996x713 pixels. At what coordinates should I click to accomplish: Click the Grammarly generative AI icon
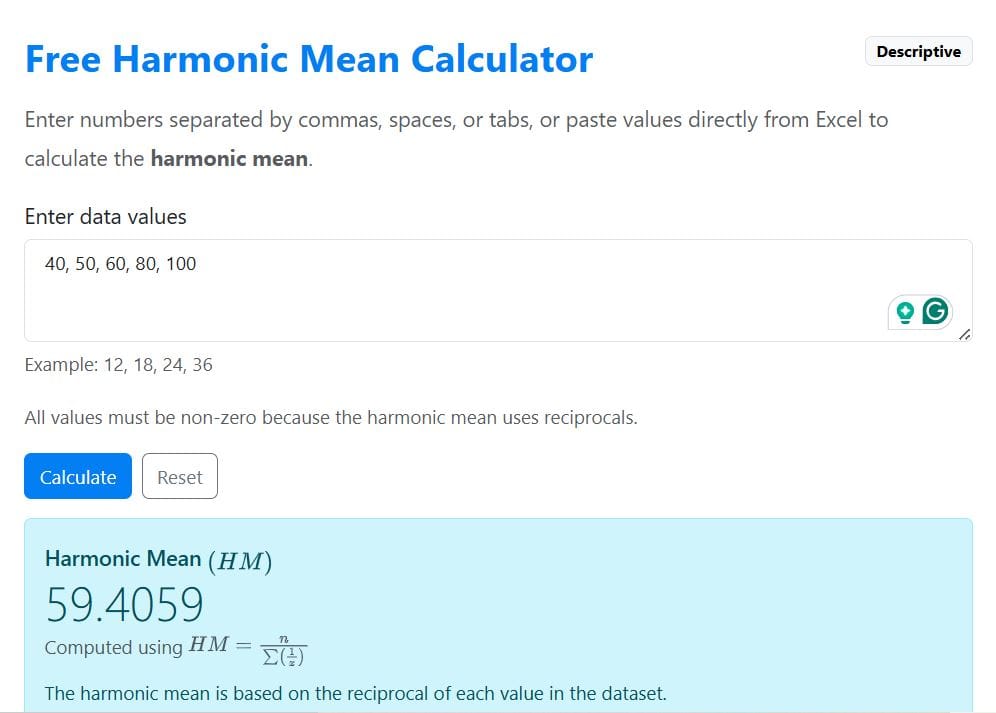(x=905, y=312)
